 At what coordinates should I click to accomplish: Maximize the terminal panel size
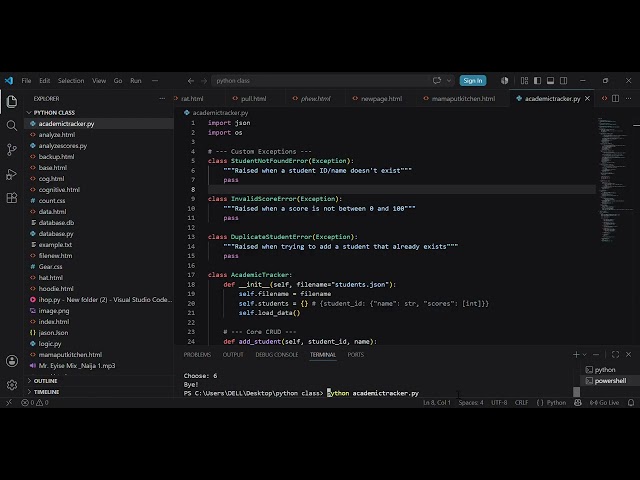click(616, 354)
